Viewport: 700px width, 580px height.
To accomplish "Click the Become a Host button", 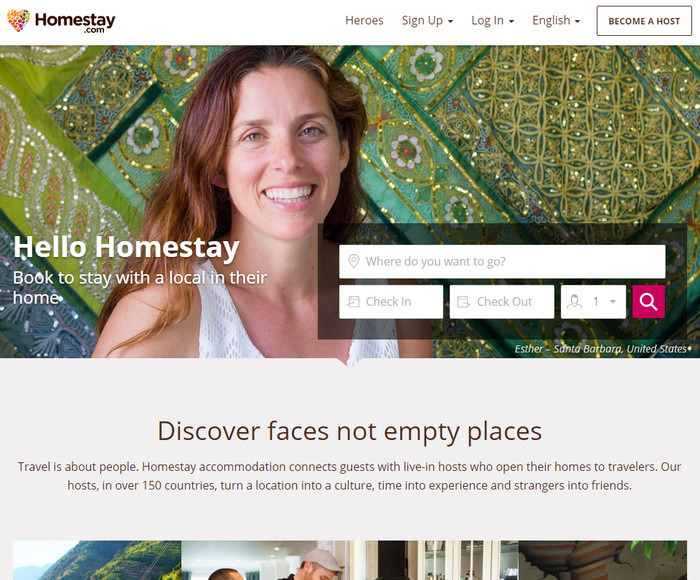I will (644, 21).
